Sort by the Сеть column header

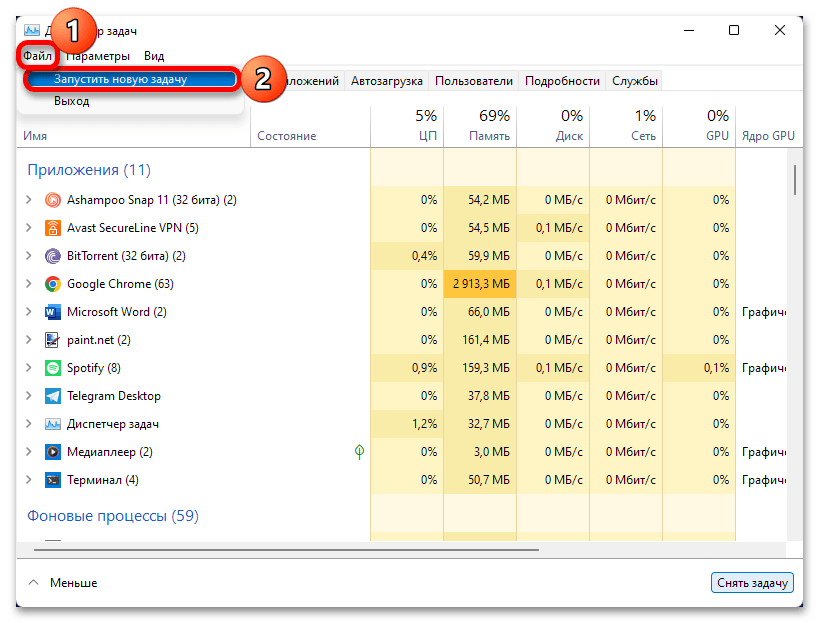click(x=626, y=126)
